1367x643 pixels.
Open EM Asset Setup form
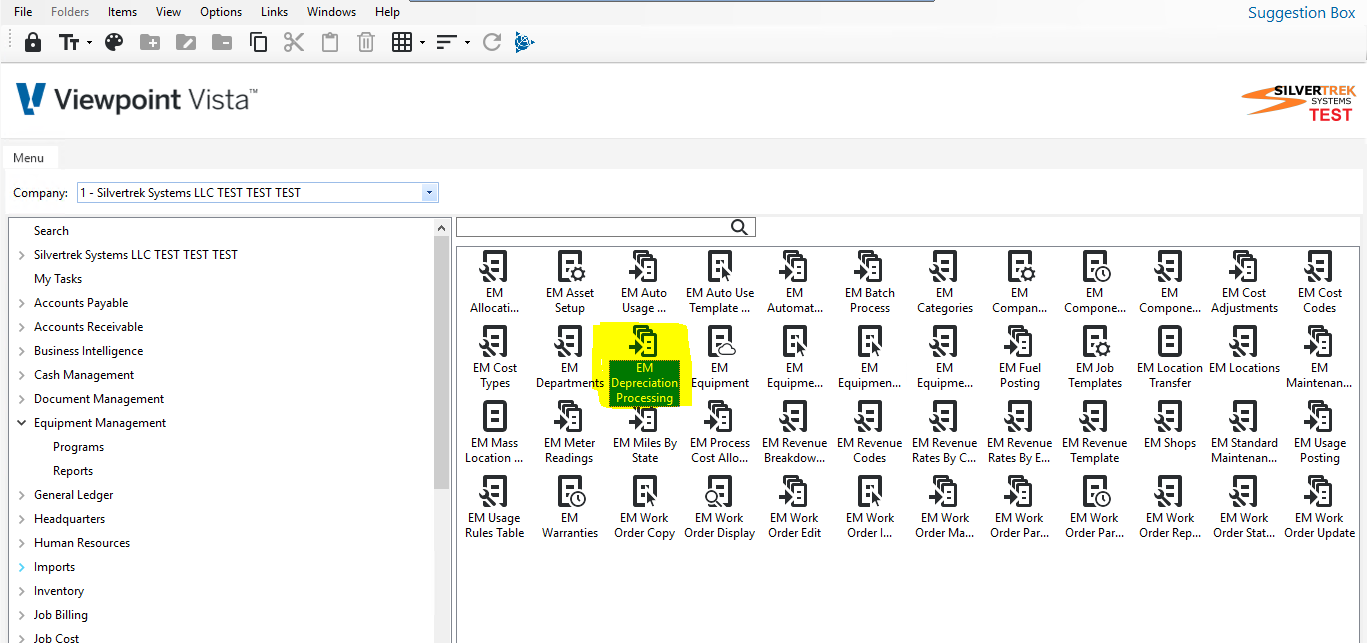coord(570,283)
